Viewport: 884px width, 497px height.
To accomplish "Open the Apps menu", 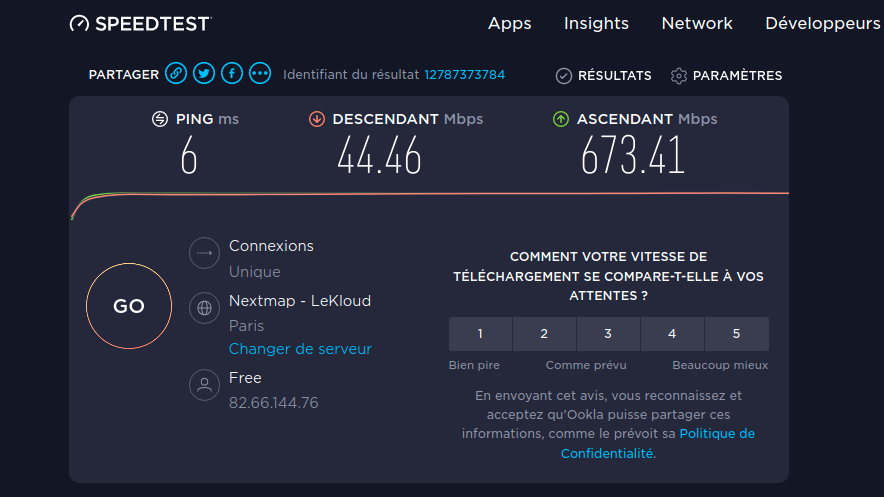I will coord(509,23).
